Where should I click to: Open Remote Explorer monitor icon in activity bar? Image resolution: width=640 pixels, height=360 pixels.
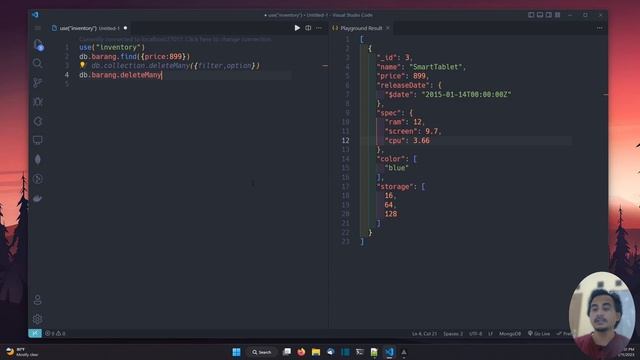point(38,140)
